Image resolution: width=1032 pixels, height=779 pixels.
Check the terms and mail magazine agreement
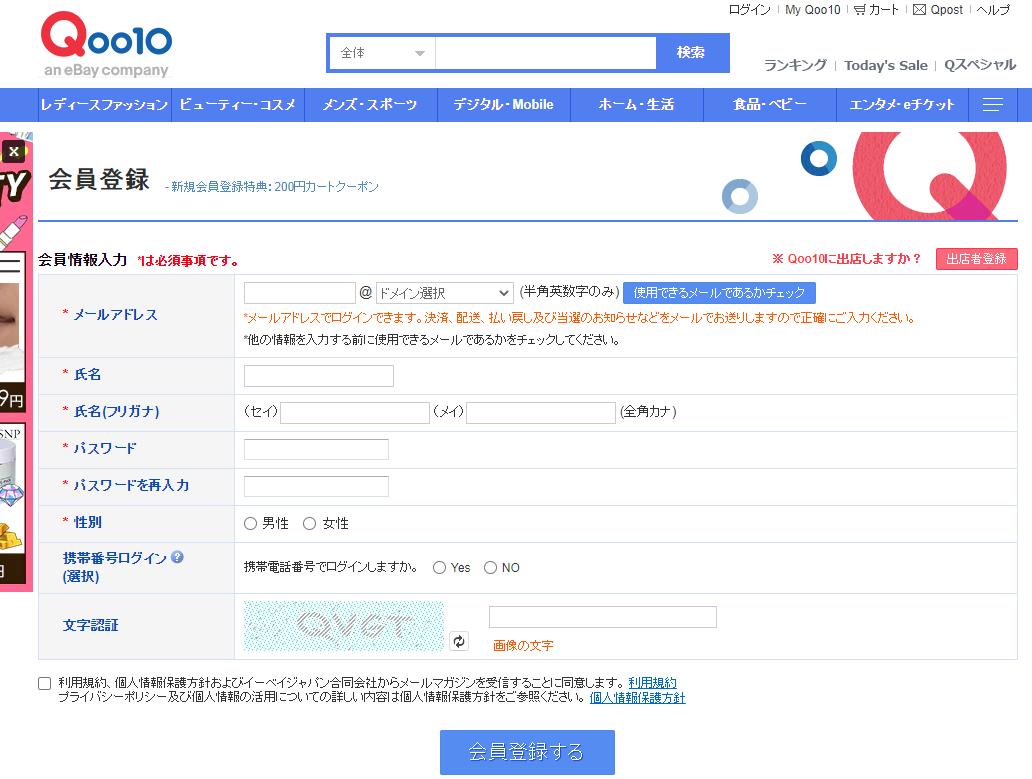44,682
